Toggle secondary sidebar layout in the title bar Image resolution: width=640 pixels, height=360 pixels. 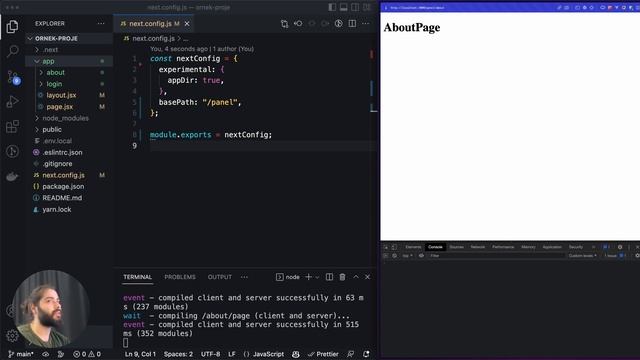356,7
